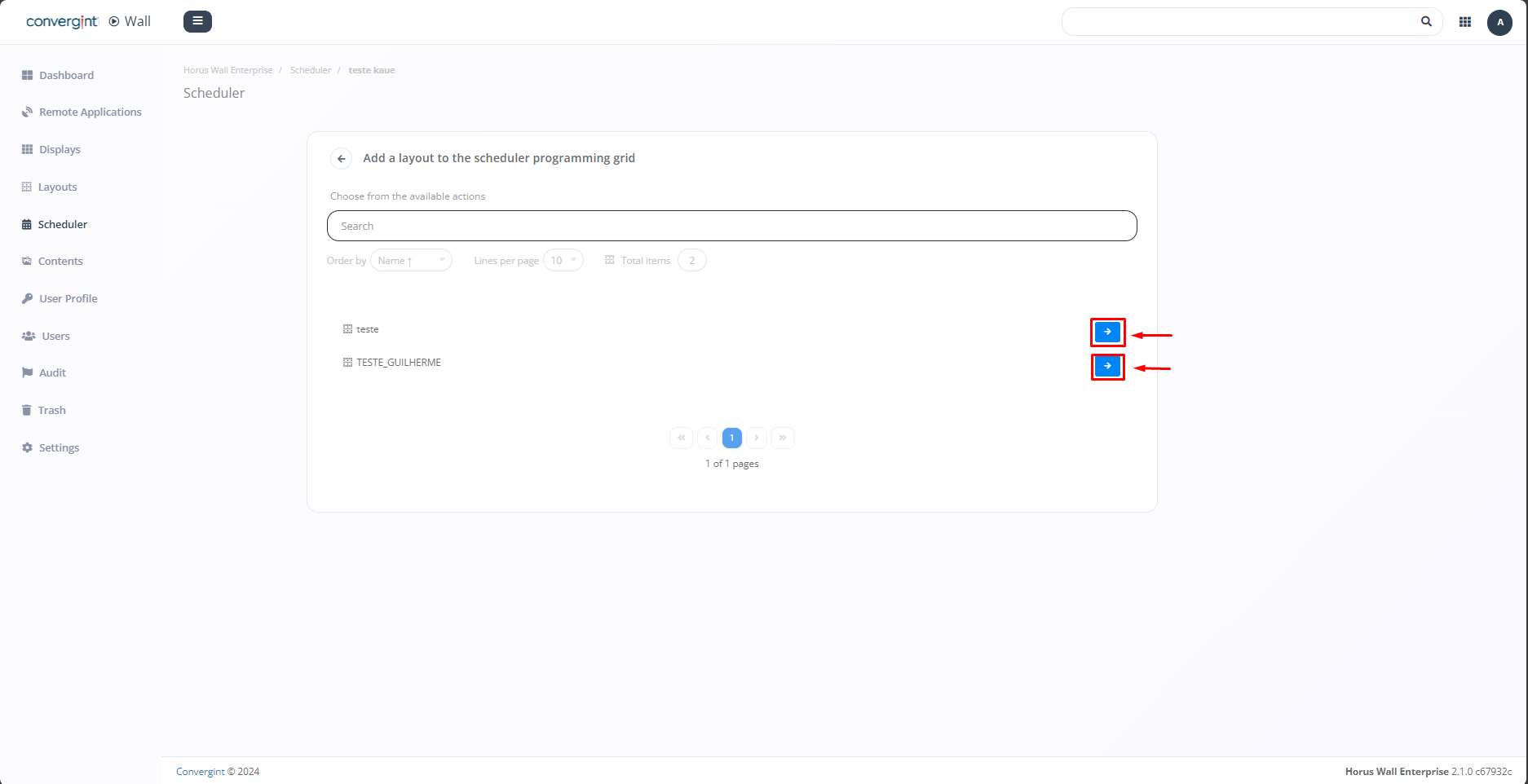Open the apps grid icon
This screenshot has height=784, width=1528.
coord(1465,22)
